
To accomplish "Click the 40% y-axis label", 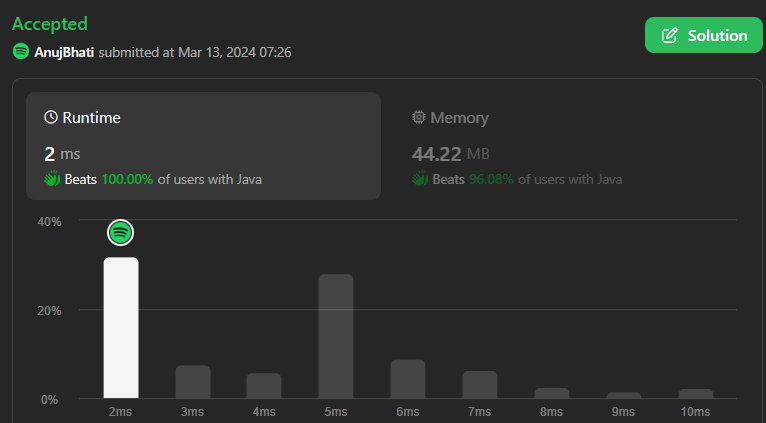I will coord(49,222).
